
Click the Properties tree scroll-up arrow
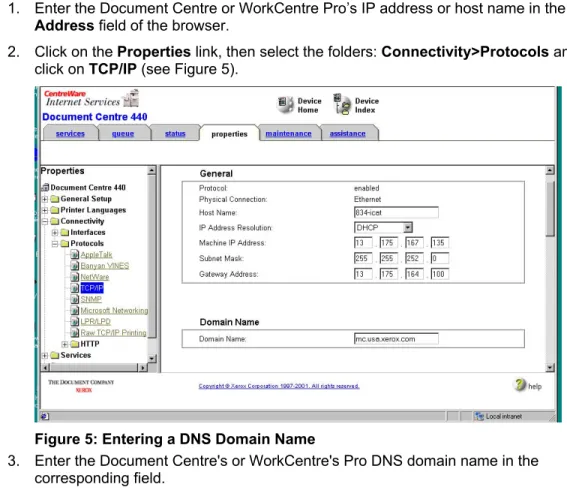152,170
